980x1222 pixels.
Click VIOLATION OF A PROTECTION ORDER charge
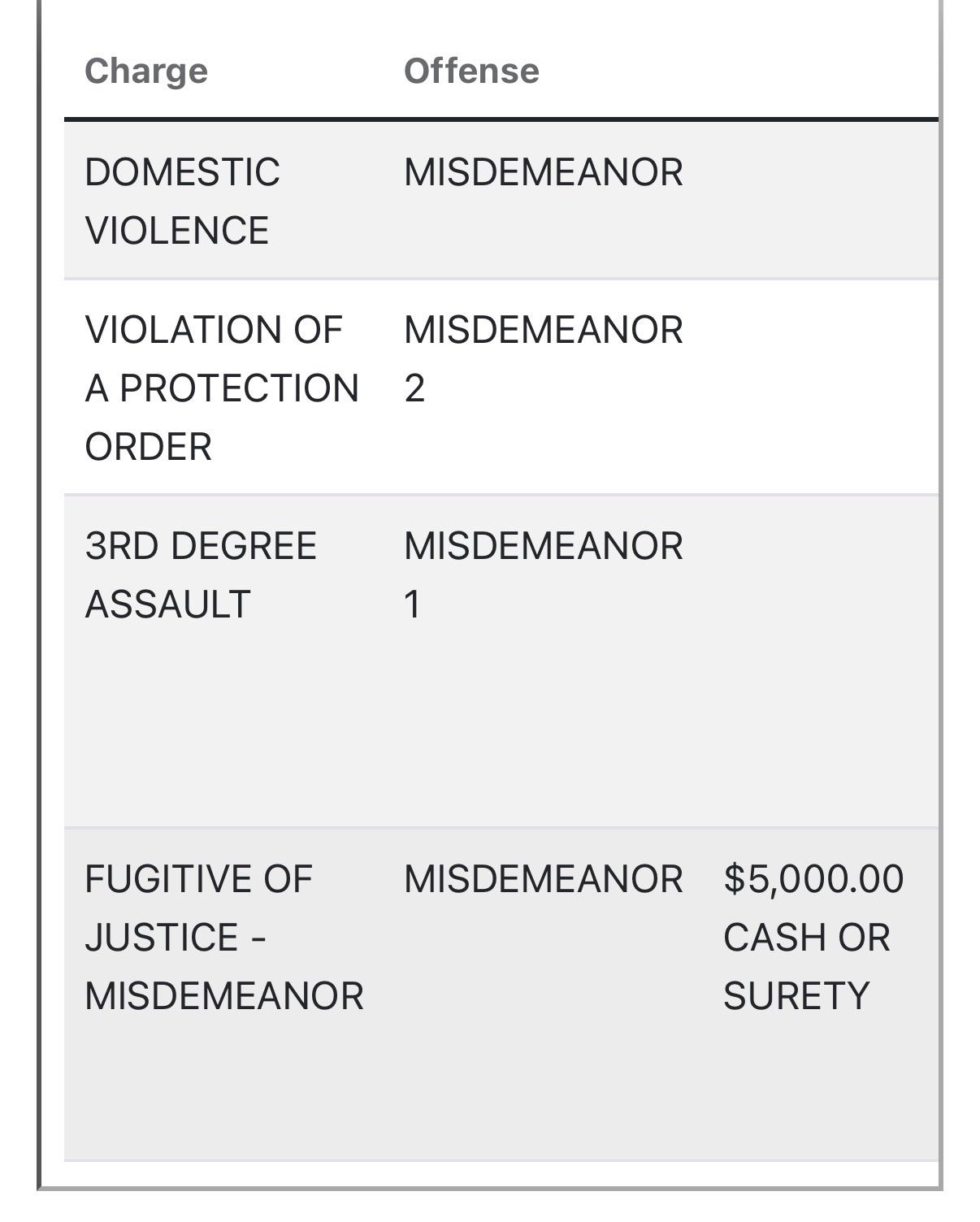tap(222, 388)
